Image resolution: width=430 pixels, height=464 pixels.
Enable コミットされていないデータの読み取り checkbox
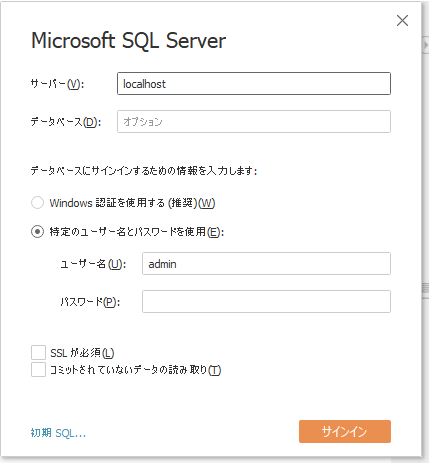point(38,370)
